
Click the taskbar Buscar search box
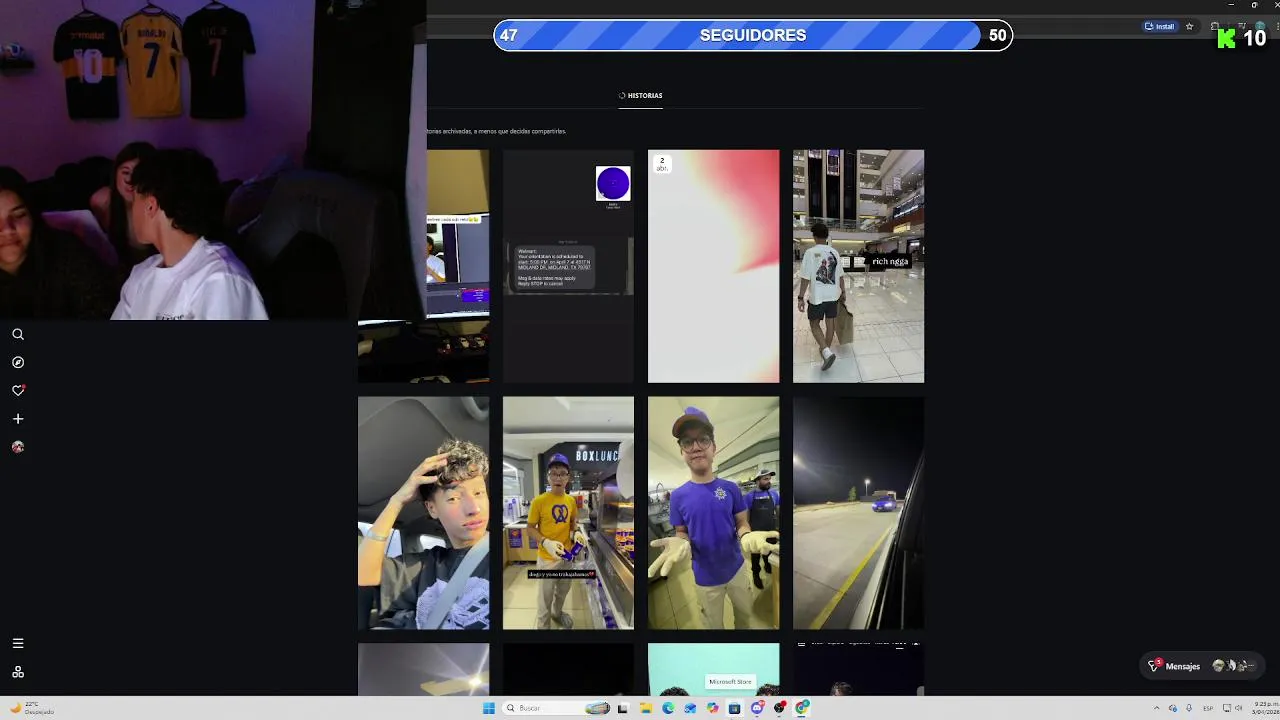pyautogui.click(x=557, y=708)
